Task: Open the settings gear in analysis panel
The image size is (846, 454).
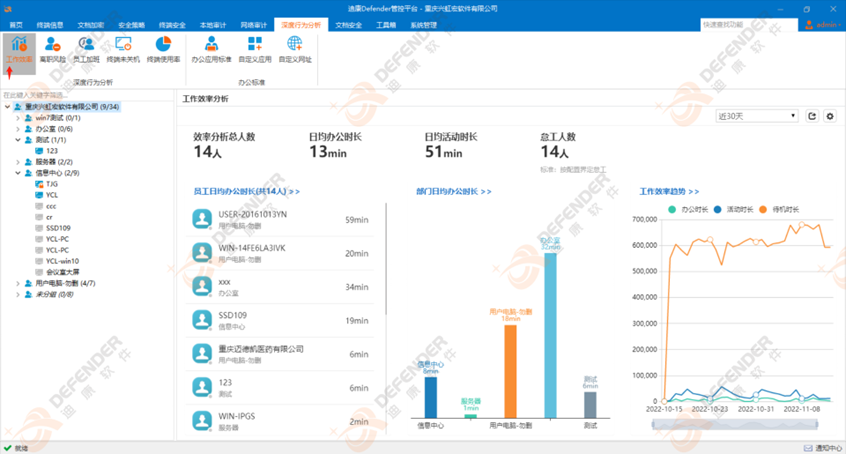Action: tap(829, 117)
